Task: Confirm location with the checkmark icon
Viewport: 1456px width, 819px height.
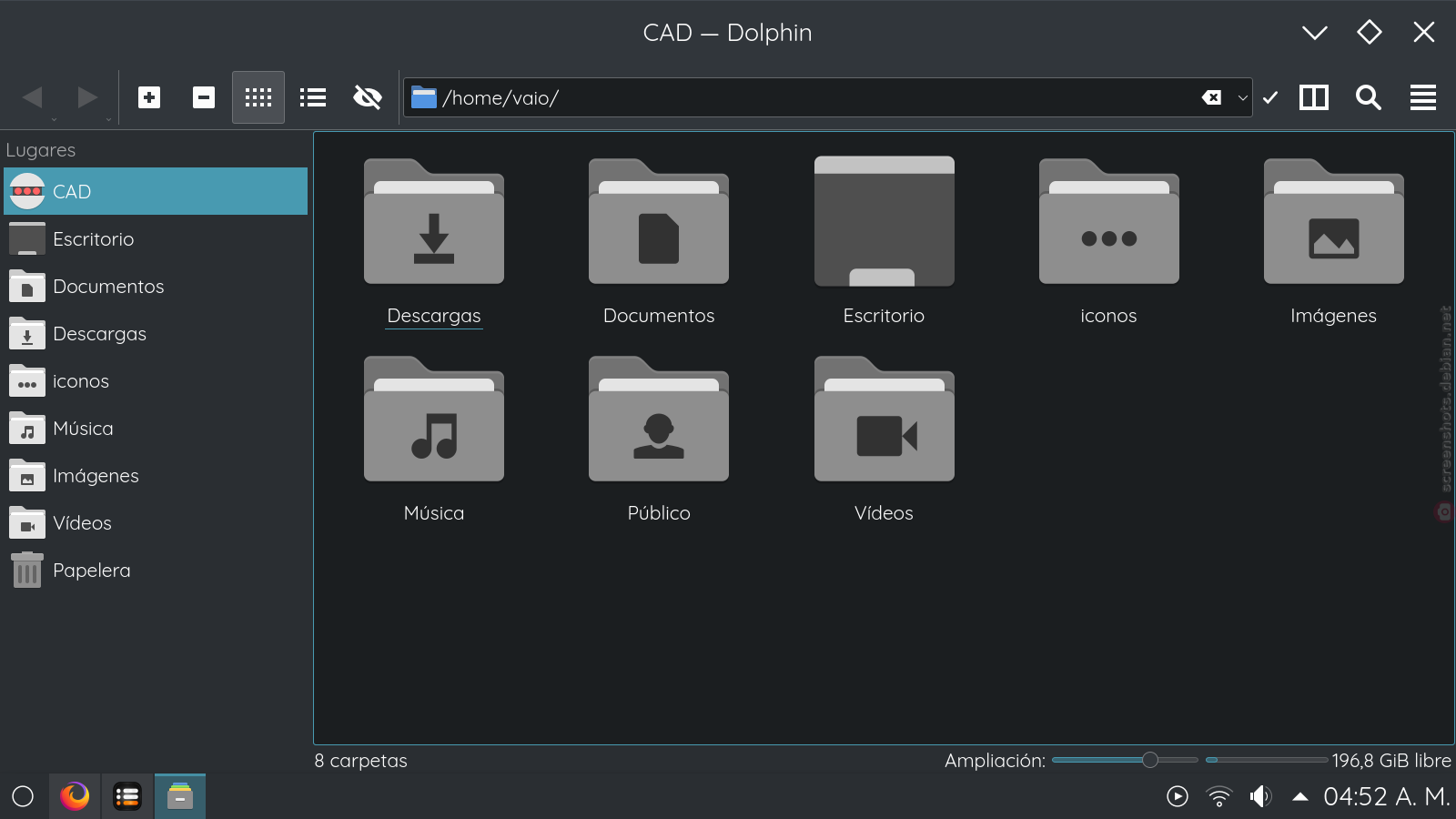Action: (1270, 97)
